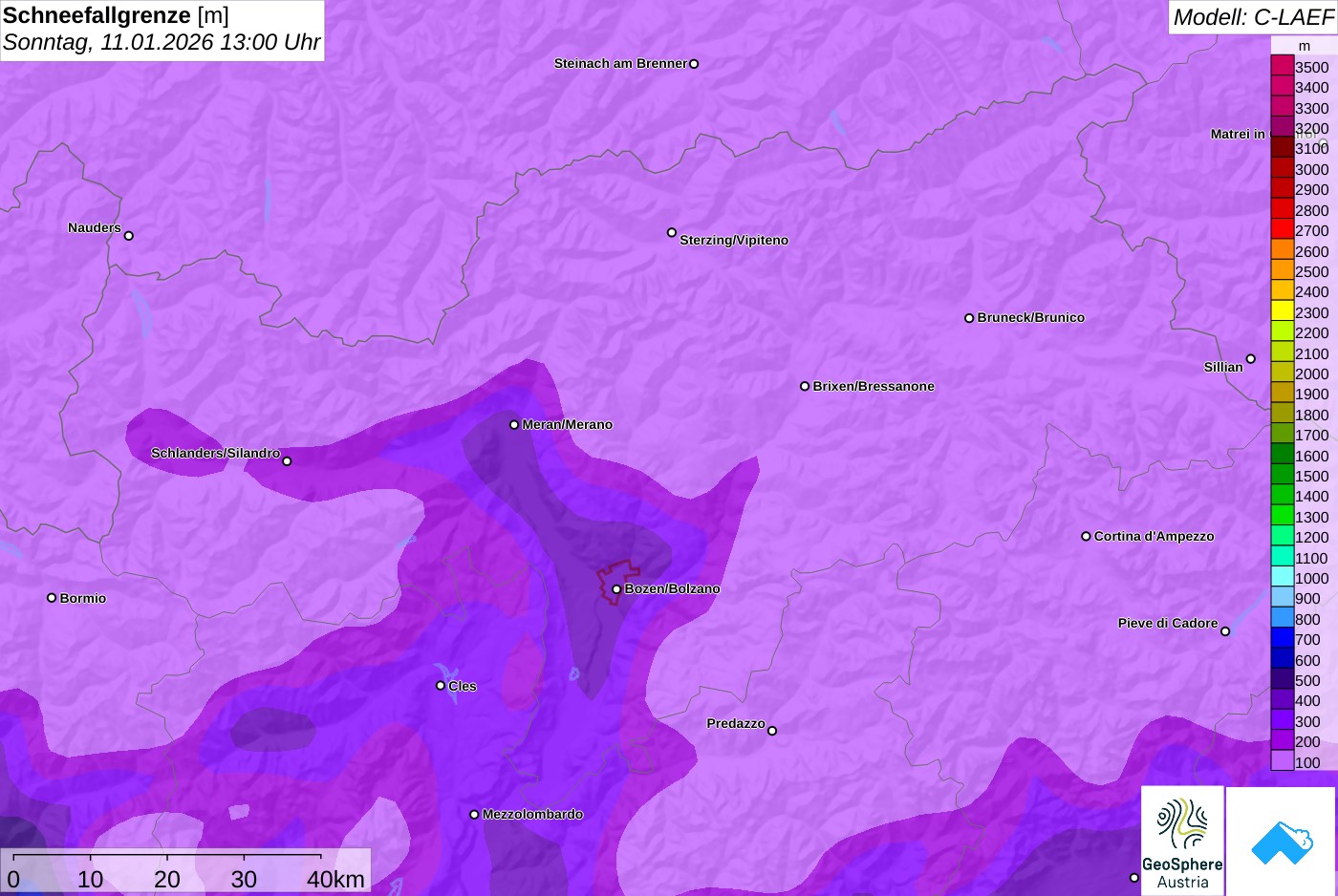Image resolution: width=1338 pixels, height=896 pixels.
Task: Select the 'Sonntag, 11.01.2026 13:00 Uhr' timestamp
Action: point(162,42)
